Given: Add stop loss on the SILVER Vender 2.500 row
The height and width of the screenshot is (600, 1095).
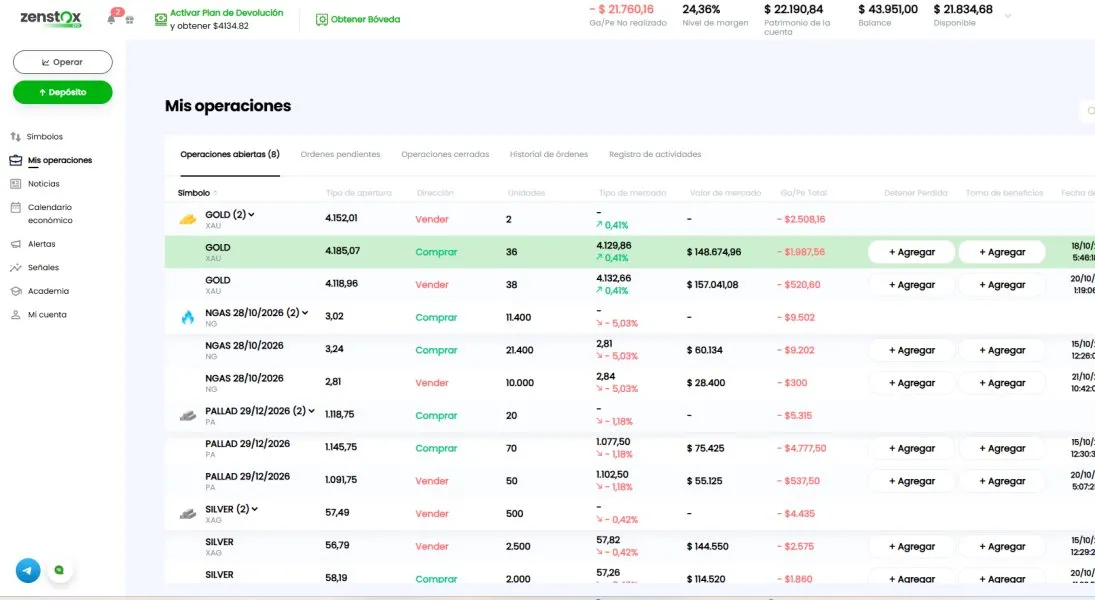Looking at the screenshot, I should pos(911,547).
